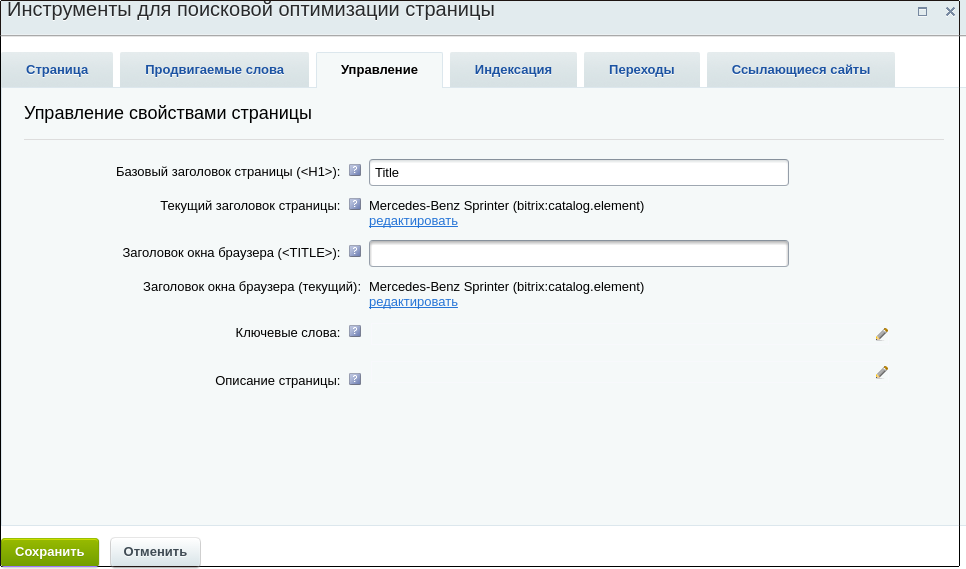The height and width of the screenshot is (569, 966).
Task: Switch to 'Ссылающиеся сайты' tab
Action: [x=800, y=70]
